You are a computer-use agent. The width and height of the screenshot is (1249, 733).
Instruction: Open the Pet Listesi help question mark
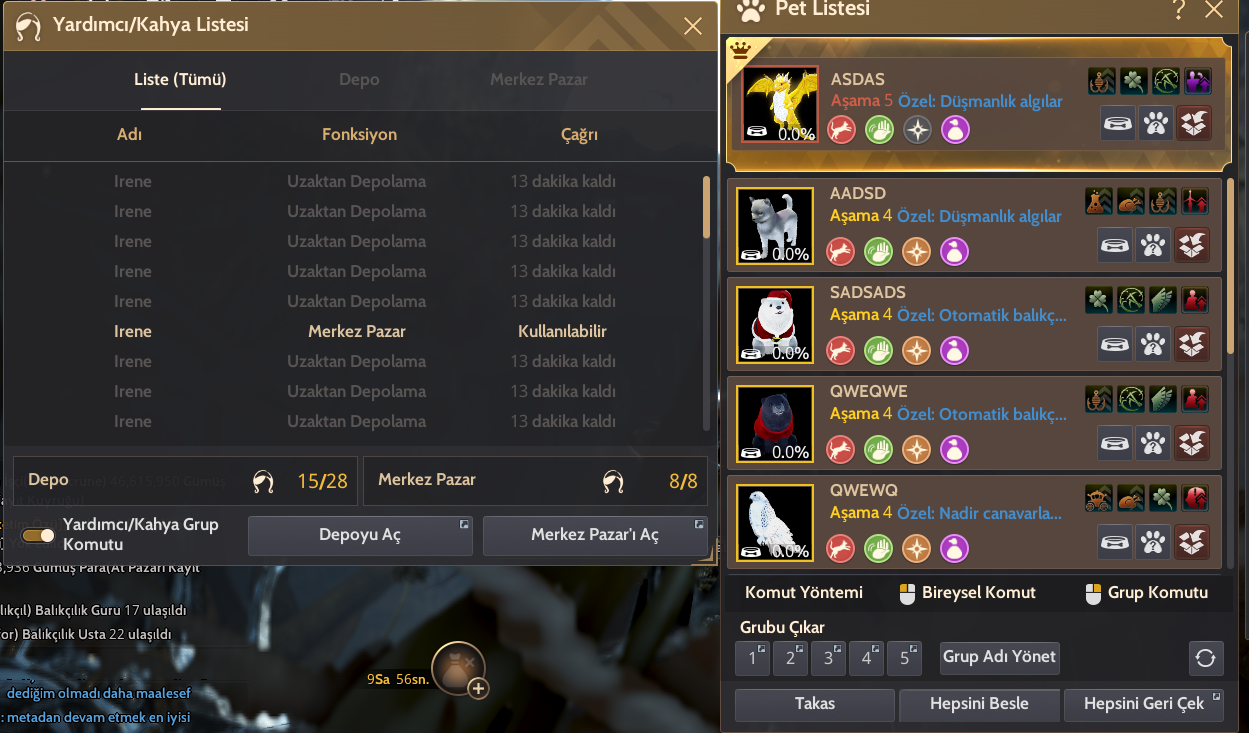click(x=1178, y=10)
